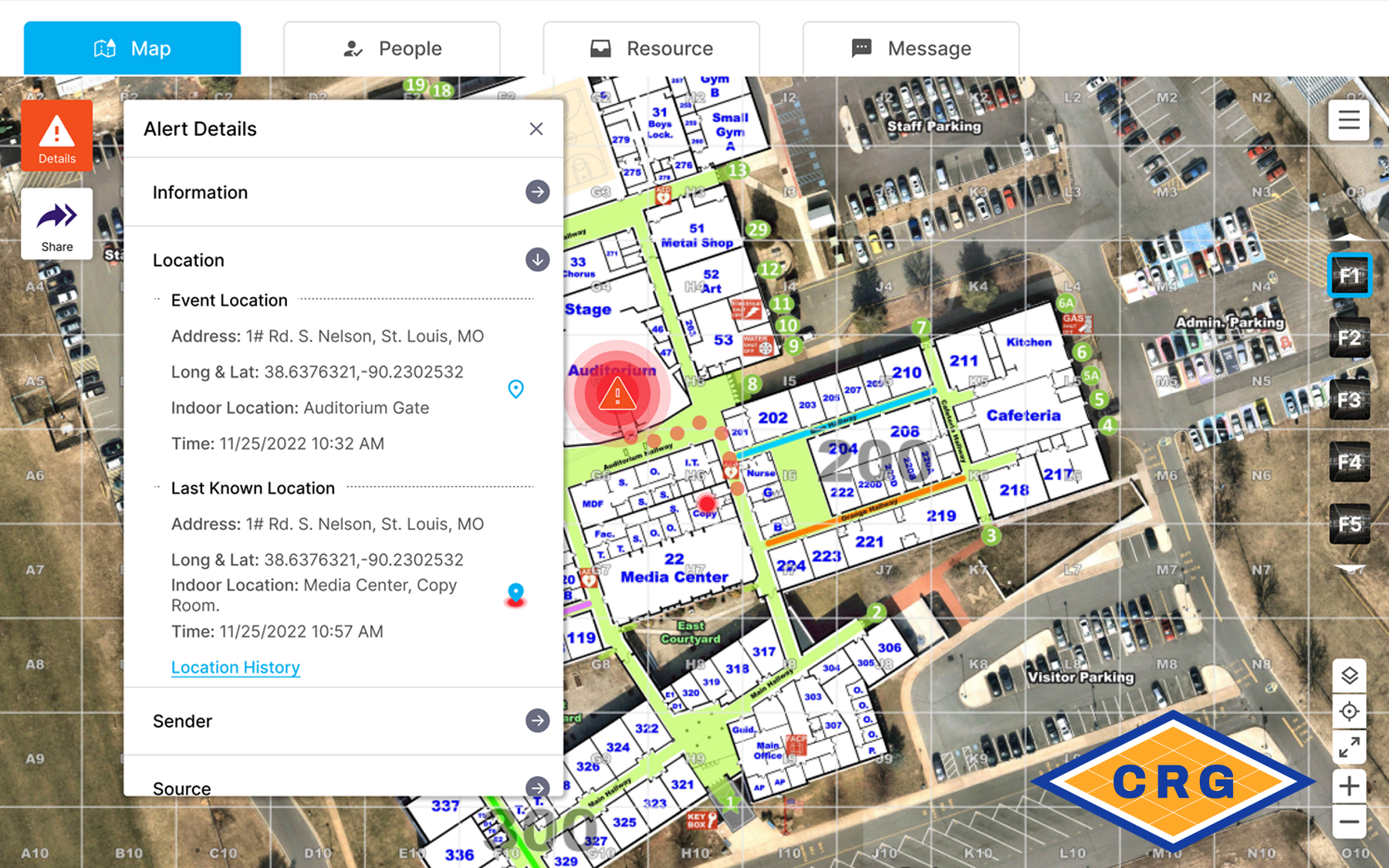The height and width of the screenshot is (868, 1389).
Task: Open the Location History link
Action: tap(235, 667)
